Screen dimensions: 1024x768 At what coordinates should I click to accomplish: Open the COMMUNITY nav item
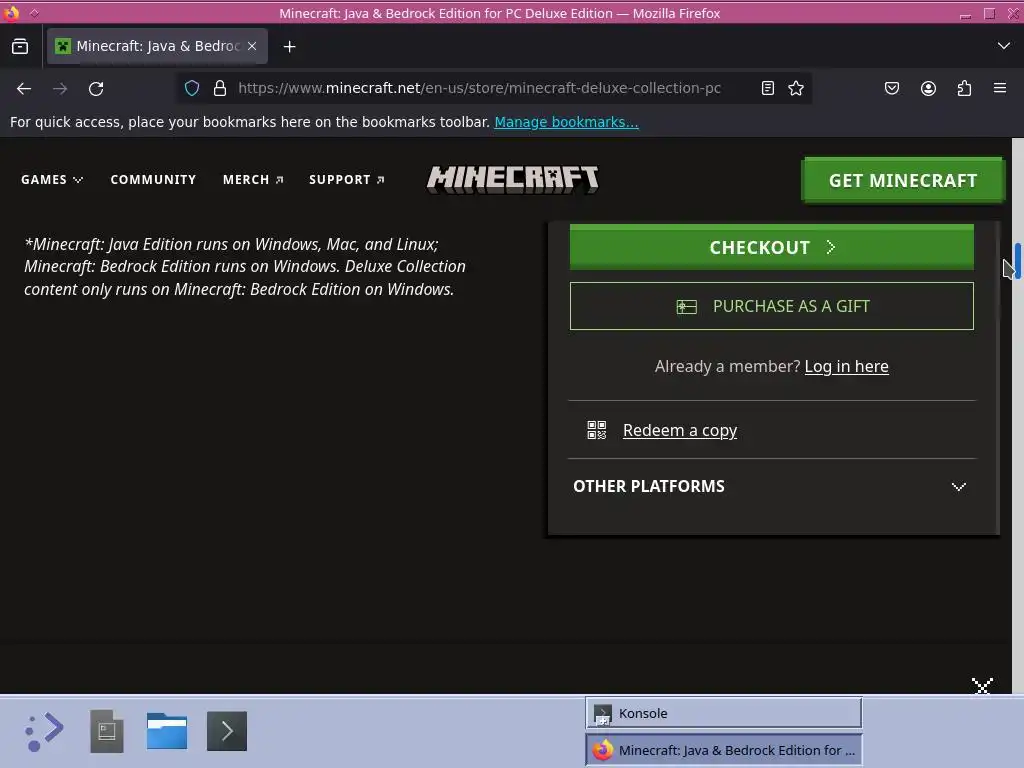[x=153, y=180]
